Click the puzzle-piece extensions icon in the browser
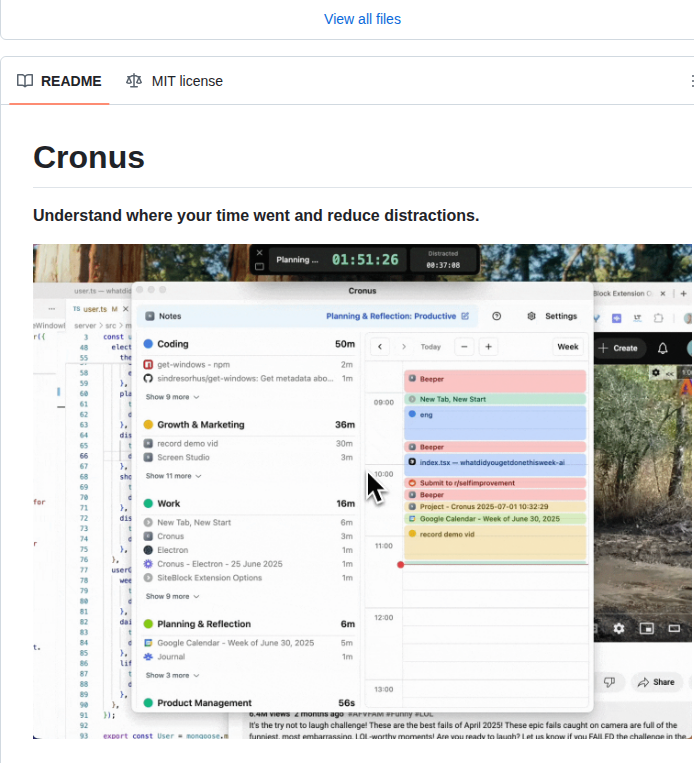694x763 pixels. coord(658,318)
